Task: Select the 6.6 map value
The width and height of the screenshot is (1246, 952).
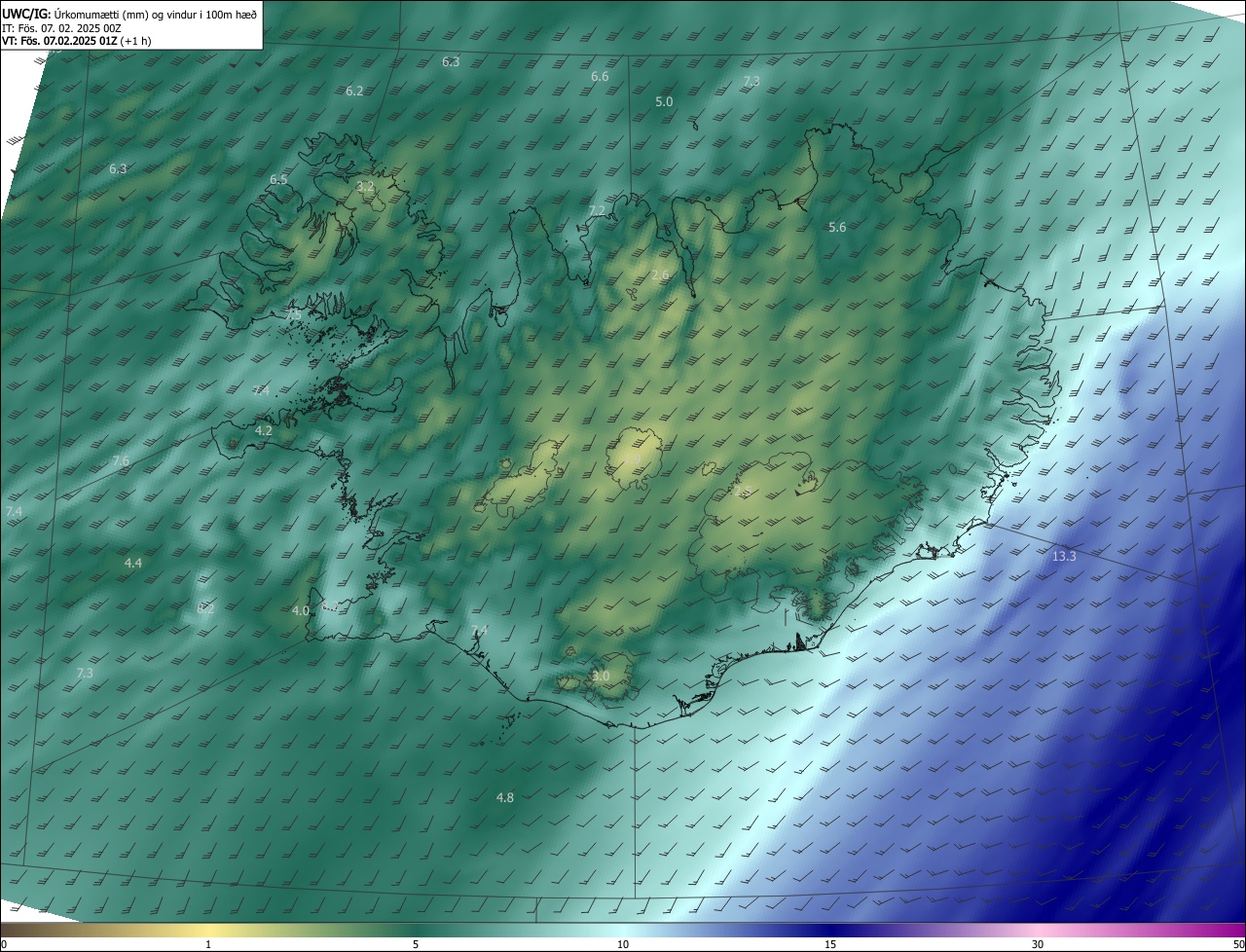Action: click(x=600, y=77)
